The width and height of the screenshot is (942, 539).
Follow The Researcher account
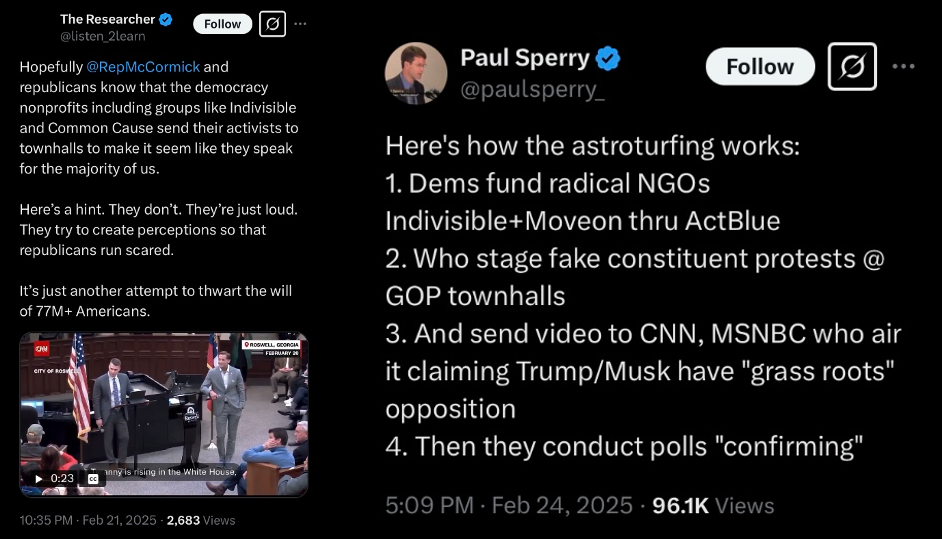tap(222, 24)
